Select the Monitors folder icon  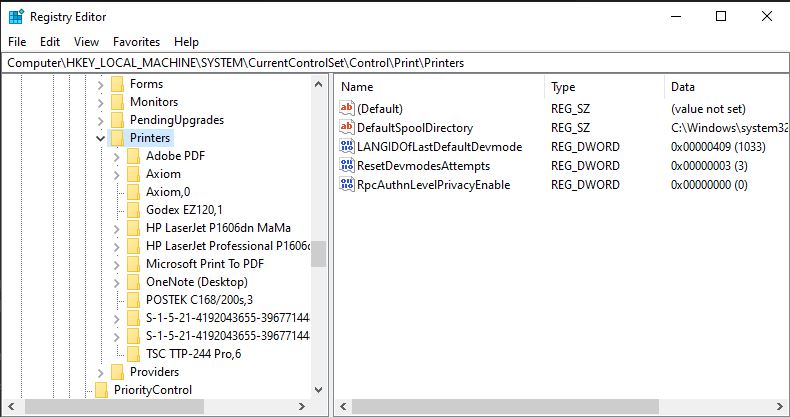click(117, 102)
